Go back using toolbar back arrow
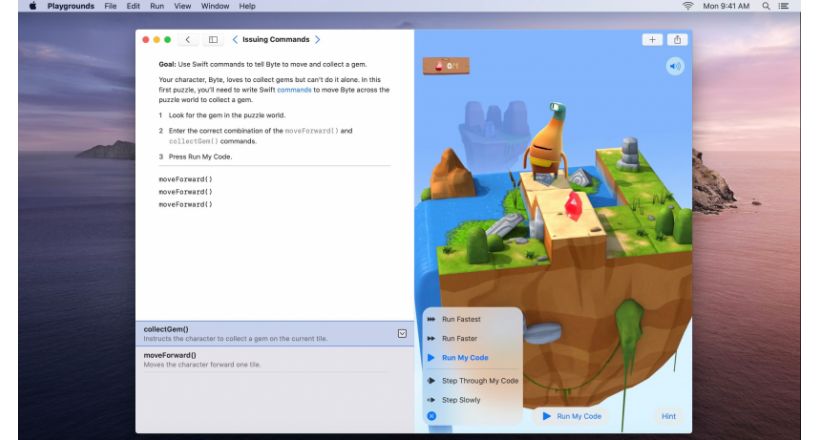820x440 pixels. click(188, 39)
